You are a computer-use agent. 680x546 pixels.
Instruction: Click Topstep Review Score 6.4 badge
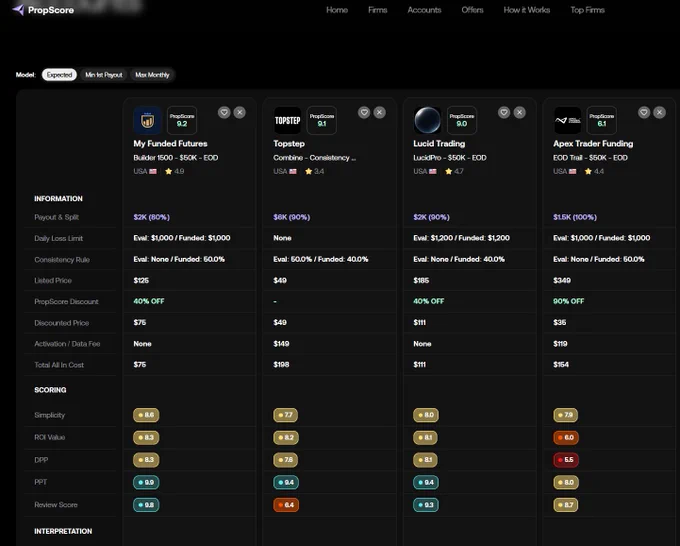click(286, 505)
